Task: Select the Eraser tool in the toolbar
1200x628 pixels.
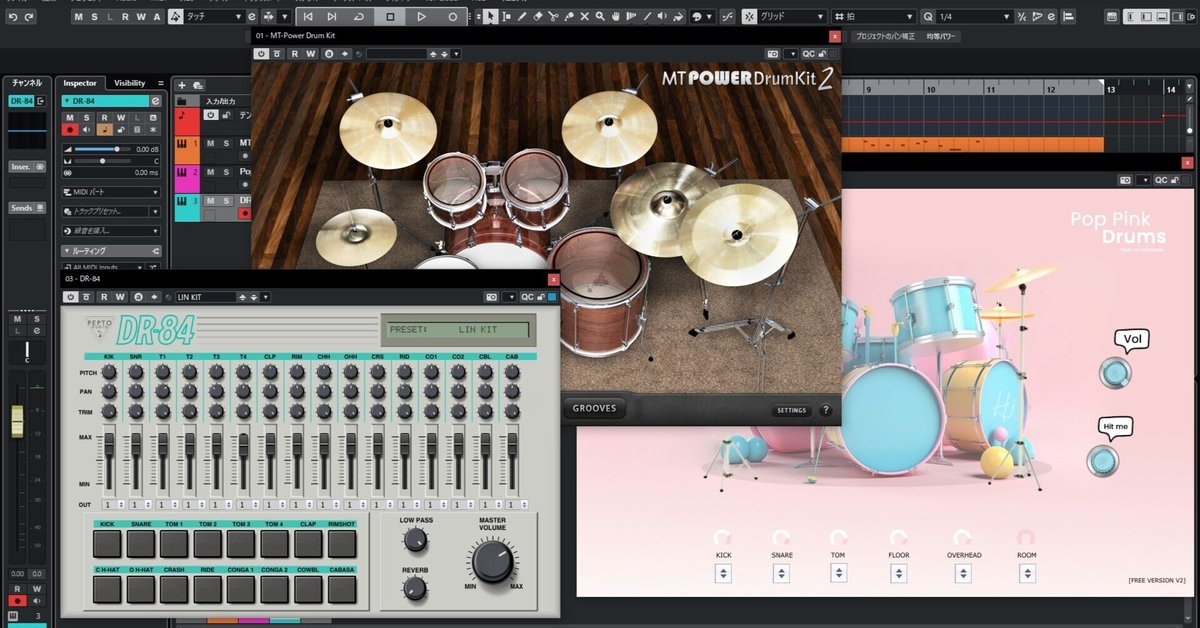Action: (x=537, y=17)
